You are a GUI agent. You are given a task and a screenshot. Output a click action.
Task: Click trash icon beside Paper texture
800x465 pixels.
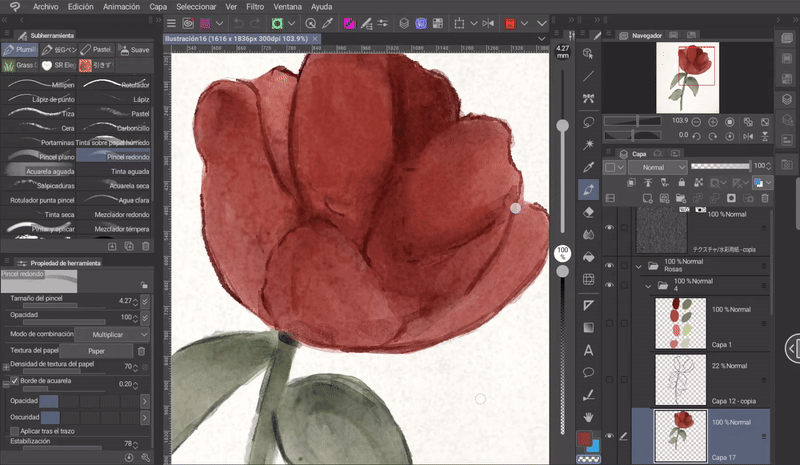click(x=141, y=351)
